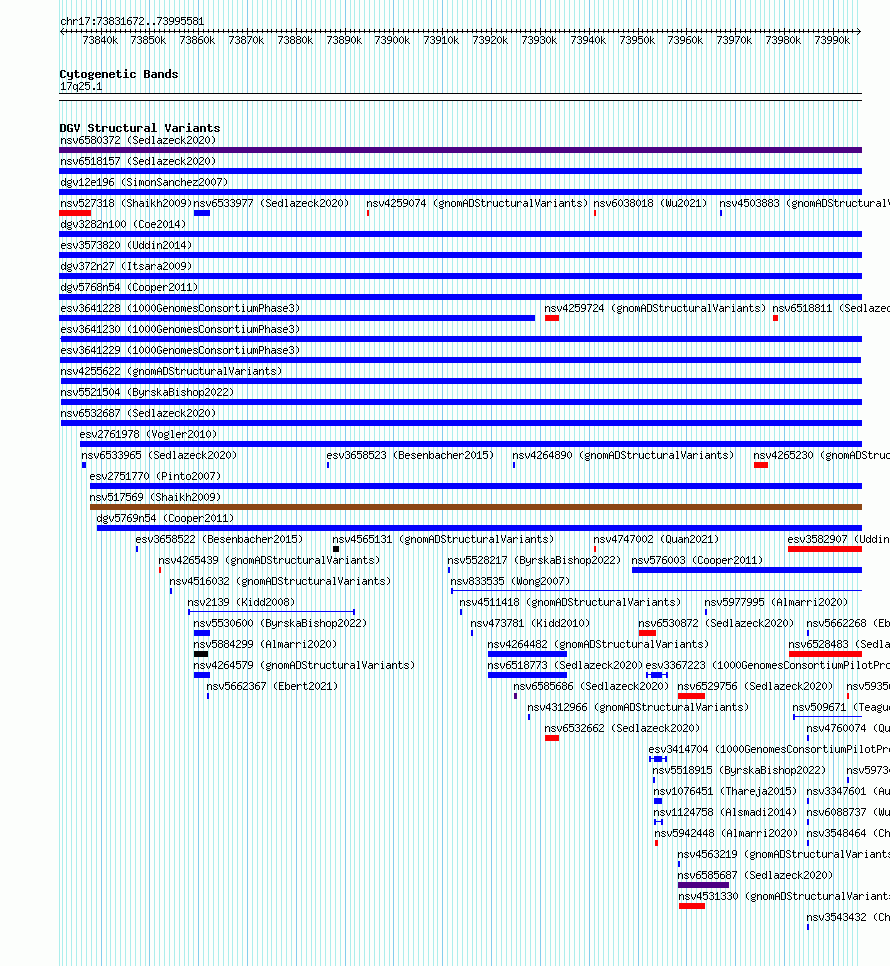Open nsv6533977 (Sedlazeck2020) label
This screenshot has height=966, width=890.
click(271, 203)
